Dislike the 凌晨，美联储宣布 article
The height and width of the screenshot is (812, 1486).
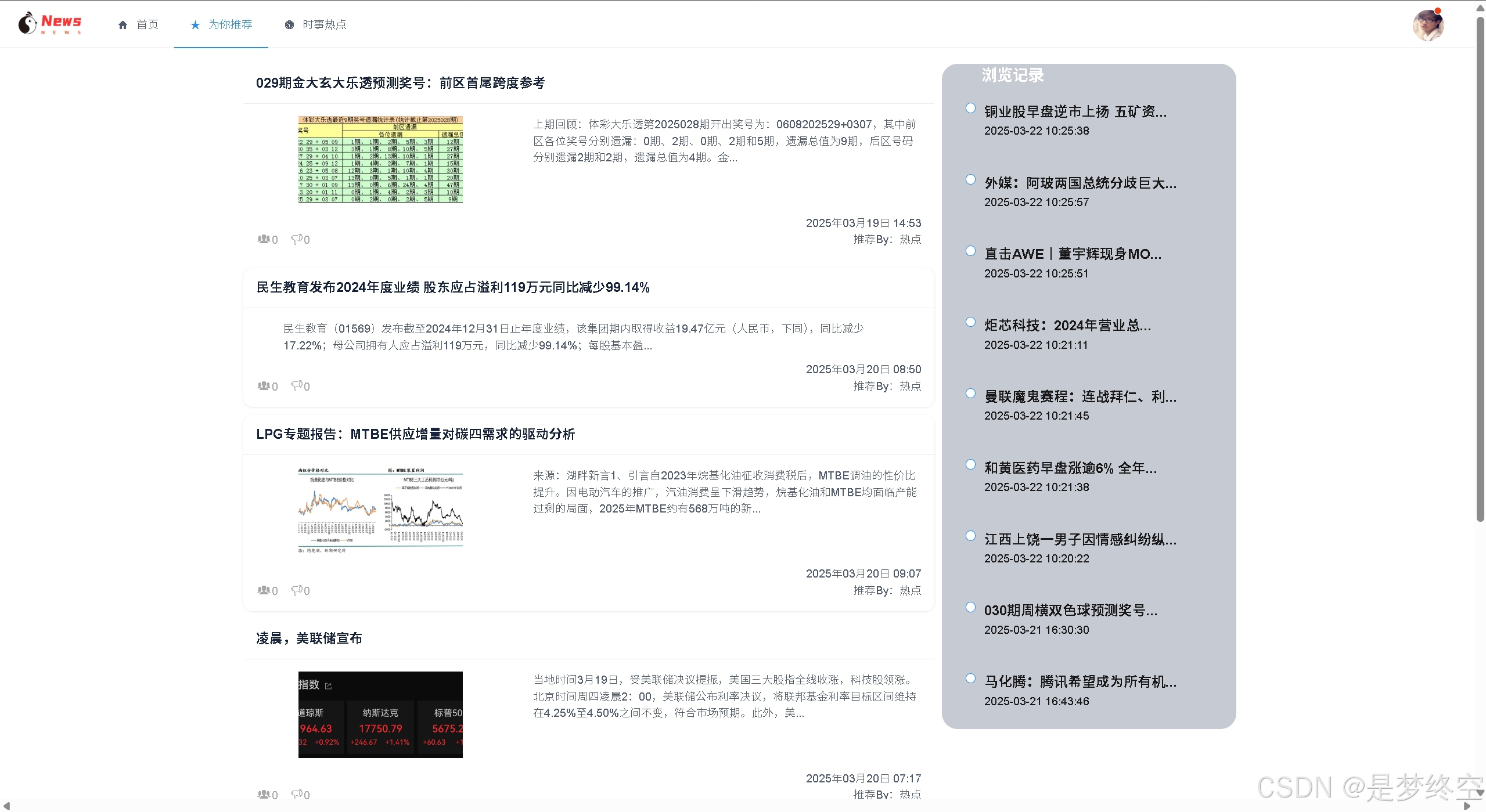pos(297,794)
